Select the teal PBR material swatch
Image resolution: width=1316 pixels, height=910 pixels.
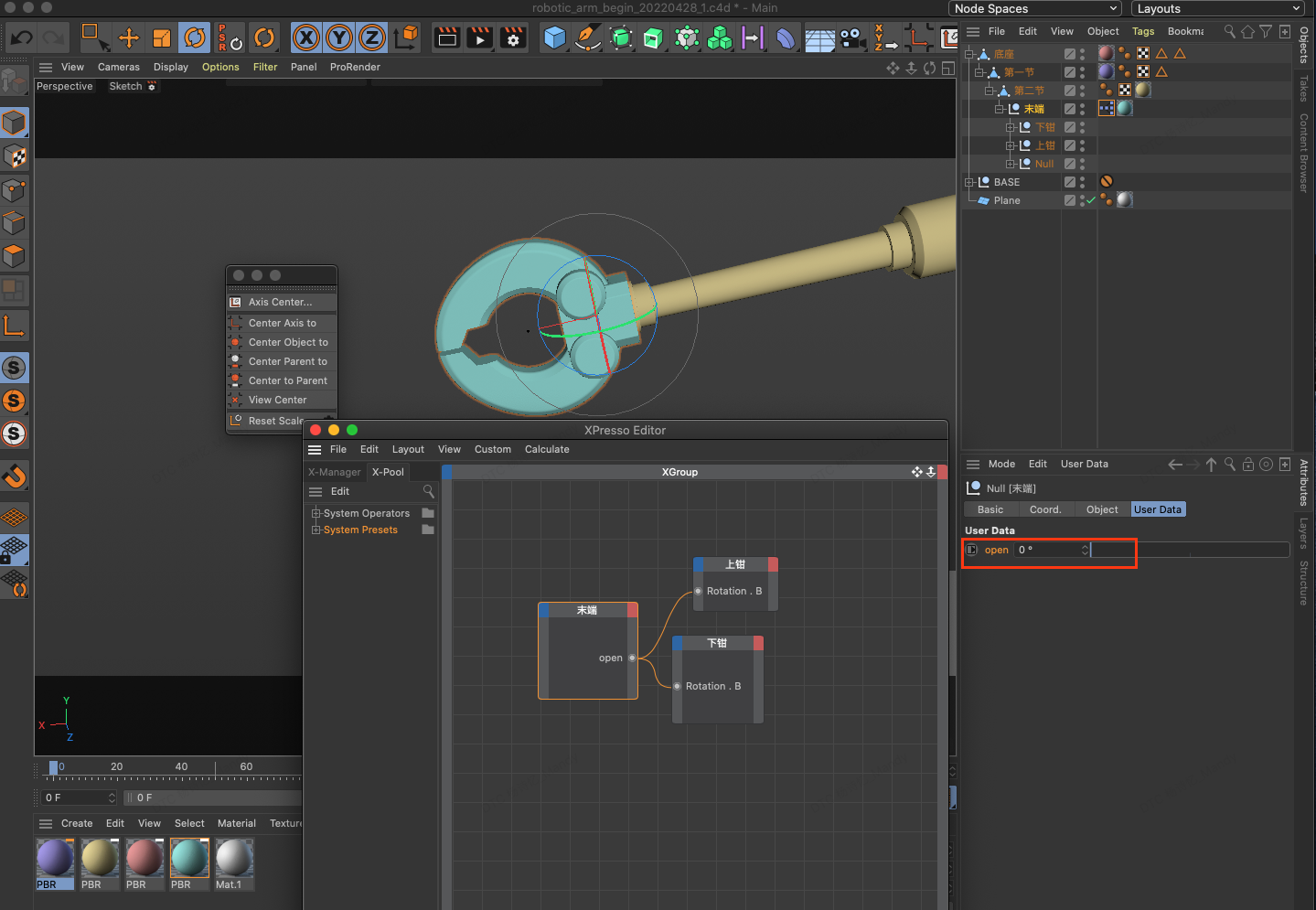pyautogui.click(x=189, y=859)
